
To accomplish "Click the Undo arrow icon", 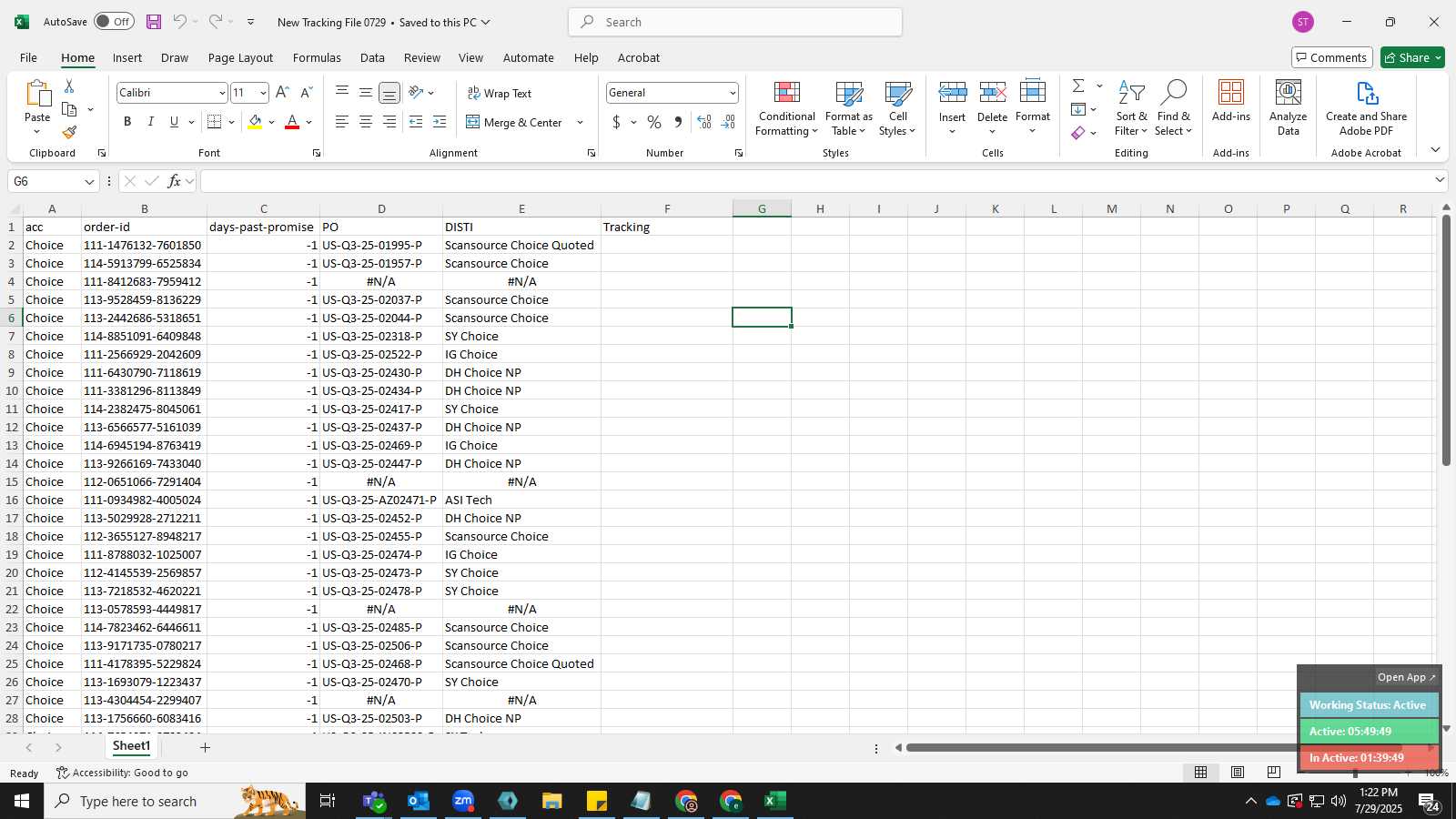I will [179, 22].
